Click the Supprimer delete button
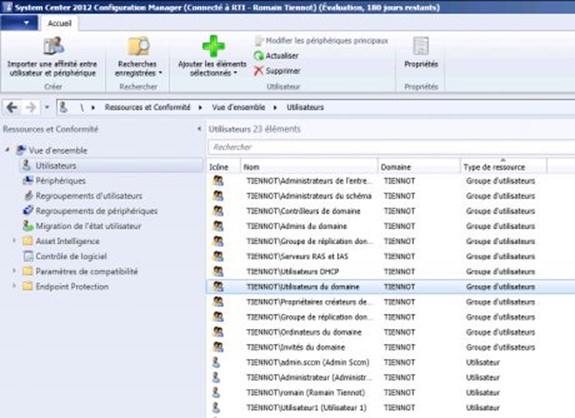 (277, 71)
